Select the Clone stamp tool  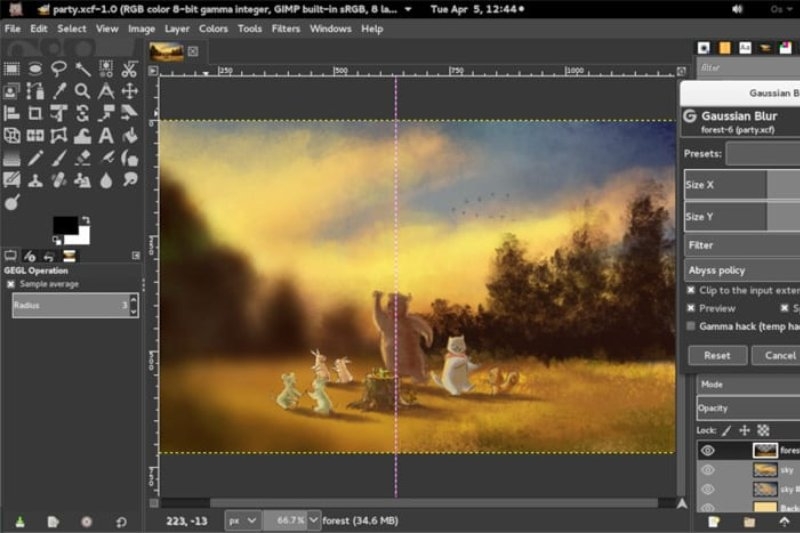[x=35, y=181]
